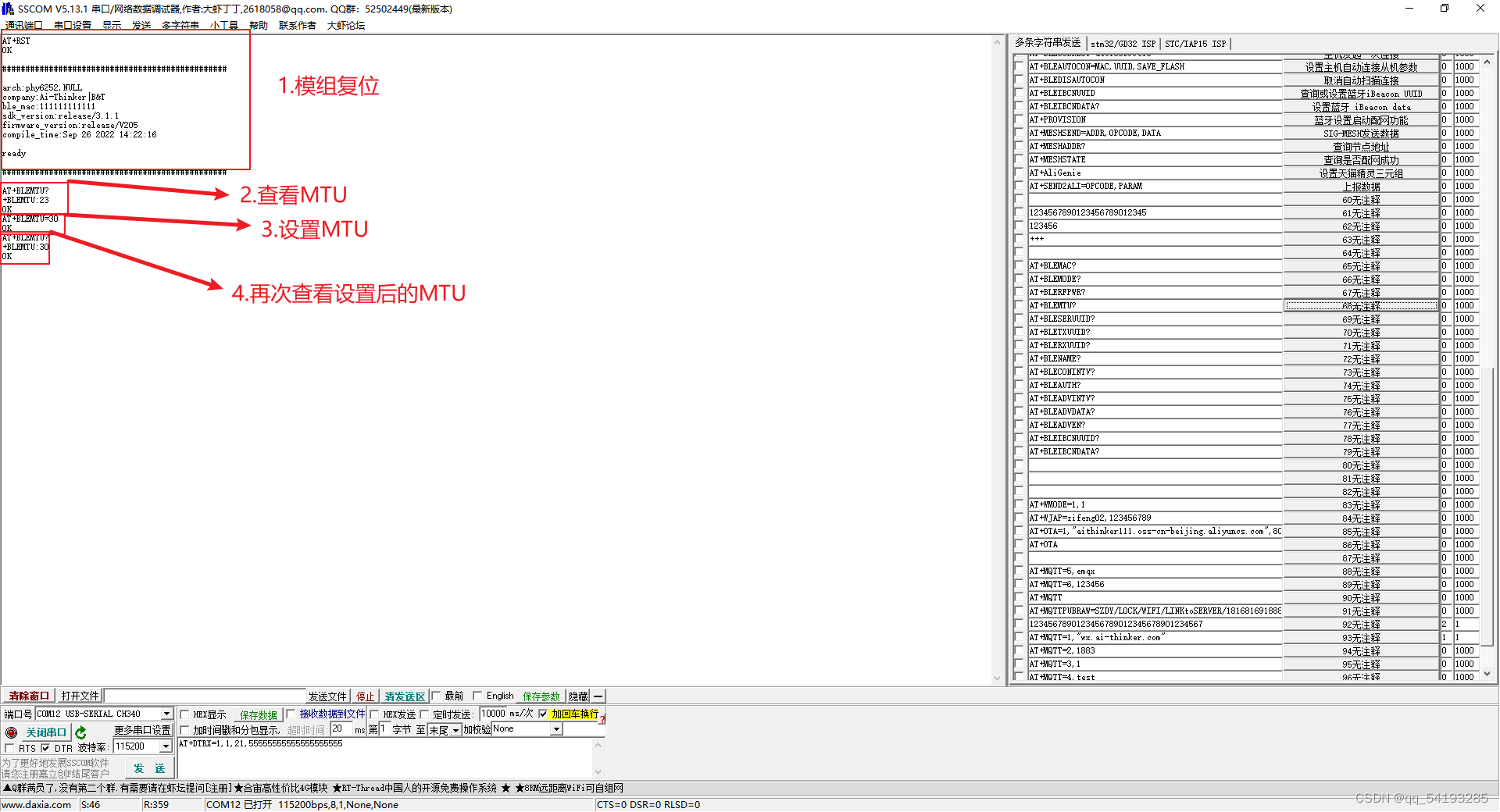The height and width of the screenshot is (812, 1500).
Task: Click the red question mark help icon
Action: [x=602, y=718]
